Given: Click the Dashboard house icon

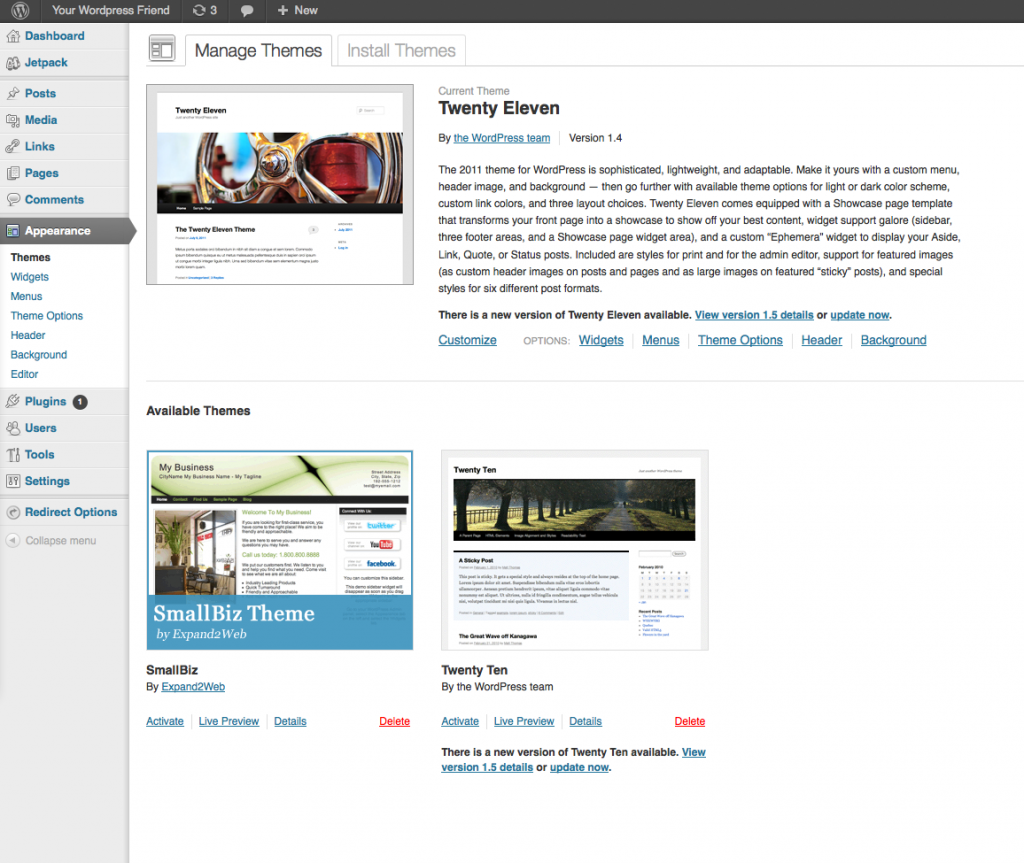Looking at the screenshot, I should (x=13, y=36).
